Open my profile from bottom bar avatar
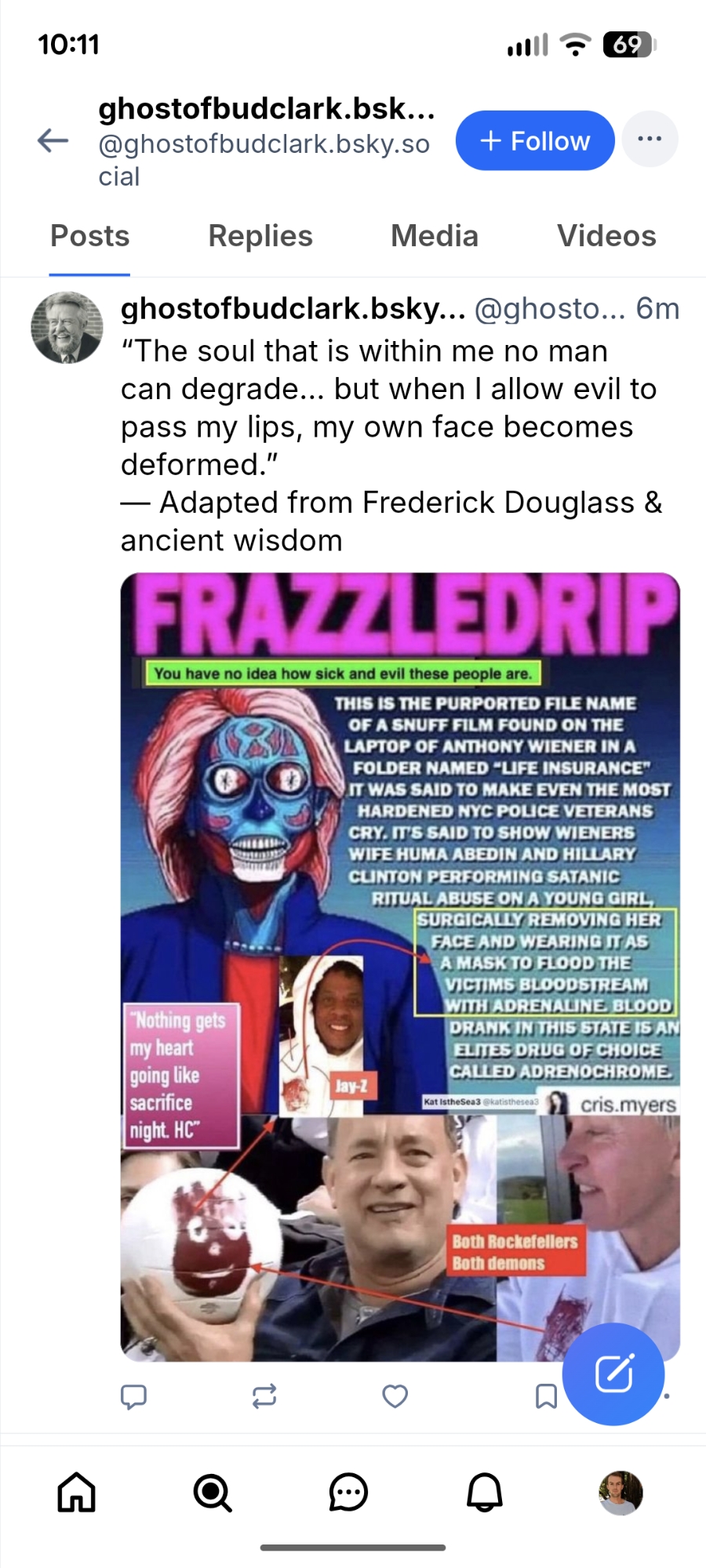706x1568 pixels. pos(620,1493)
